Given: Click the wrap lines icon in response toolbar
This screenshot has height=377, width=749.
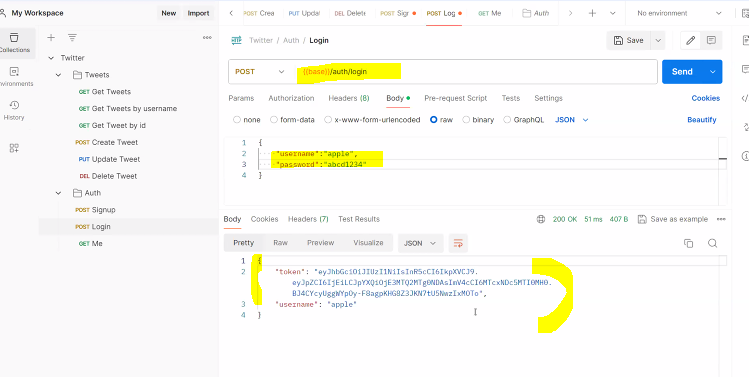Looking at the screenshot, I should (458, 243).
